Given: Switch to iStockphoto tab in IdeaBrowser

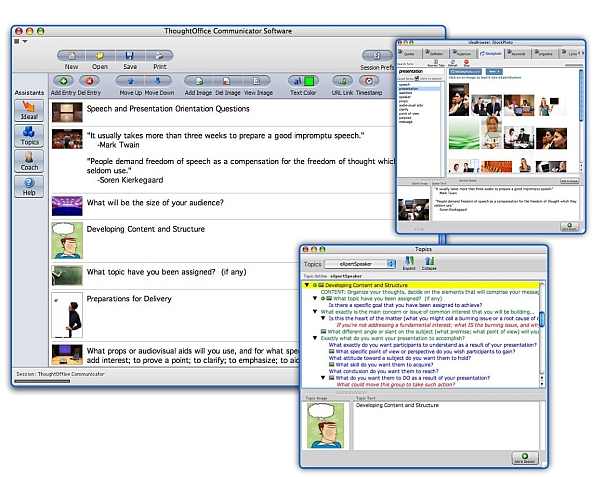Looking at the screenshot, I should (x=491, y=54).
